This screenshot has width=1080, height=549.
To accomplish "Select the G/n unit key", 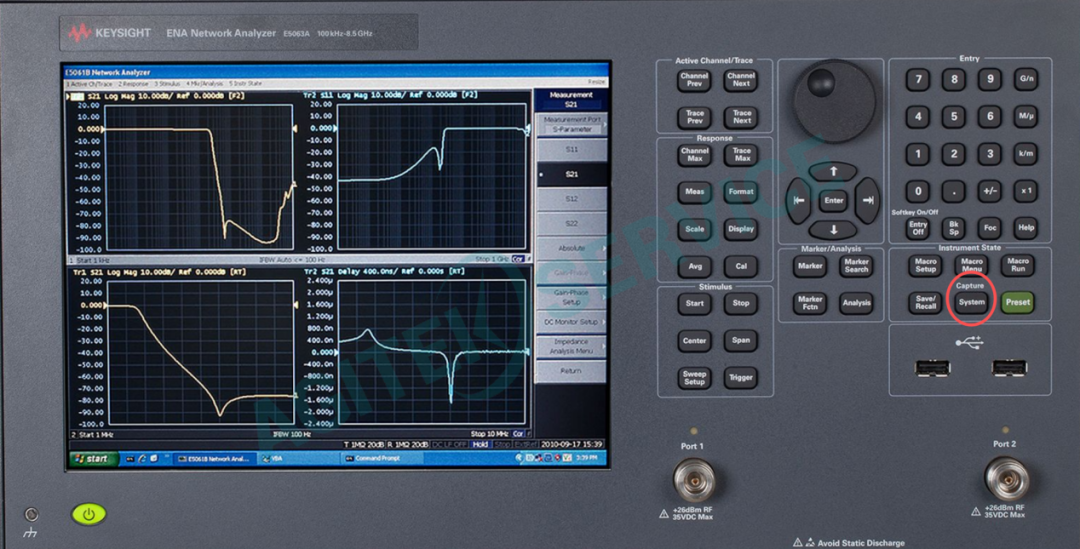I will pyautogui.click(x=1026, y=79).
